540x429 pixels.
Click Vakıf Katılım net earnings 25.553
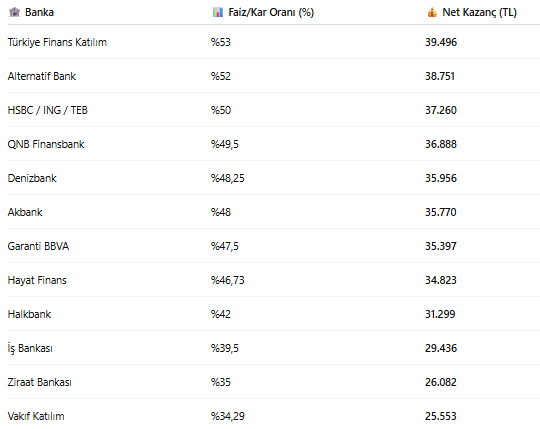tap(440, 416)
